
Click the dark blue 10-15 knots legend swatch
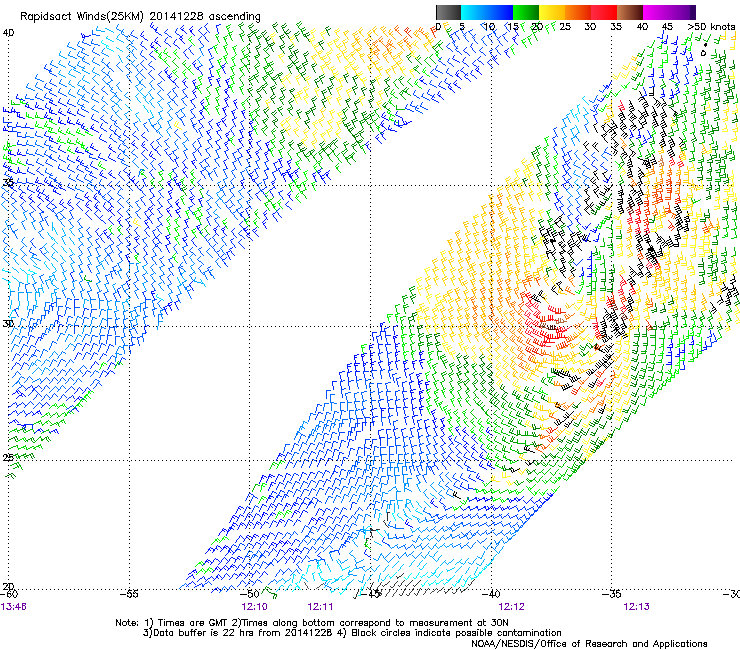[500, 12]
